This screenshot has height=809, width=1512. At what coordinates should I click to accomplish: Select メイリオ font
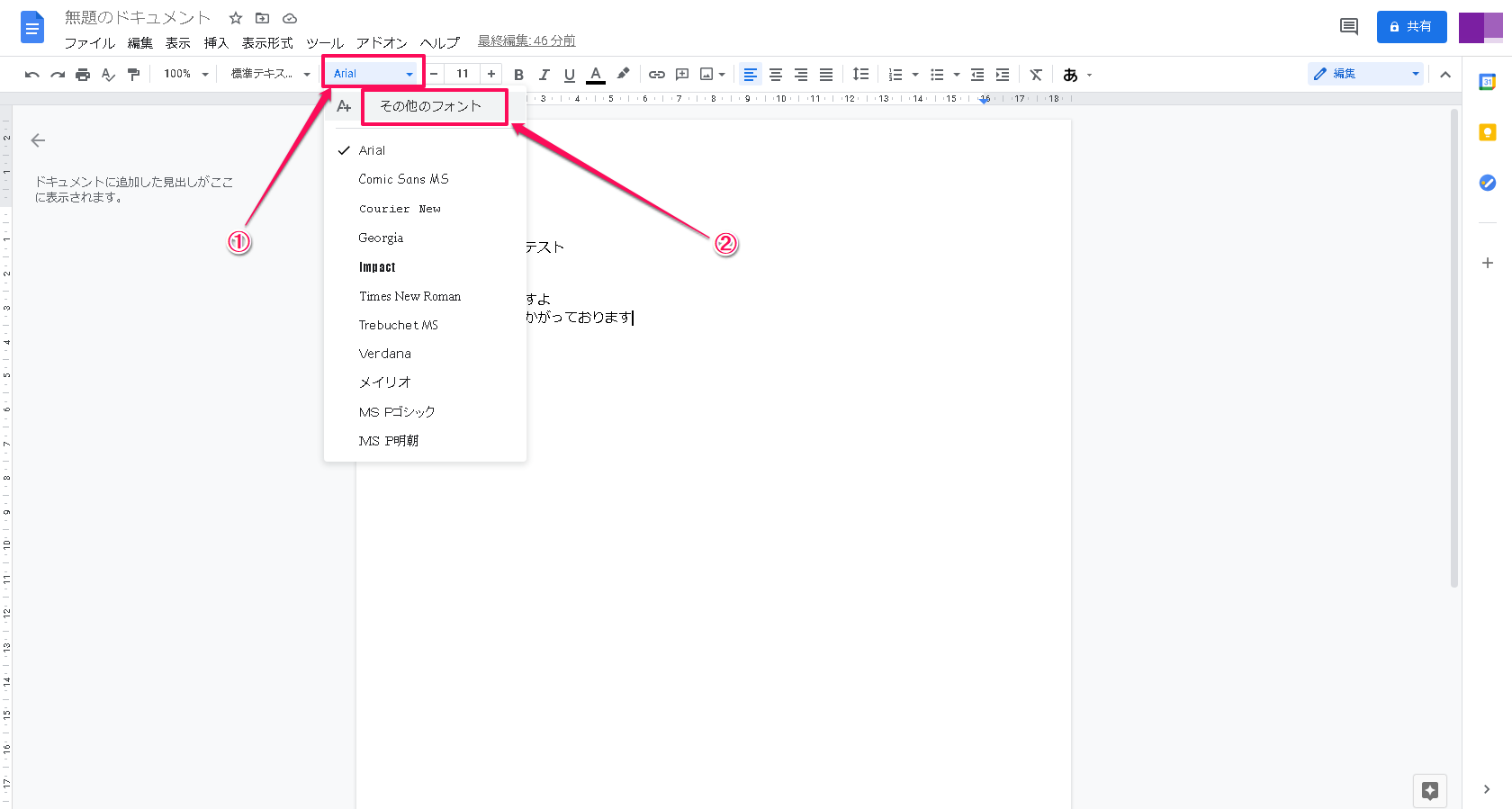coord(425,382)
